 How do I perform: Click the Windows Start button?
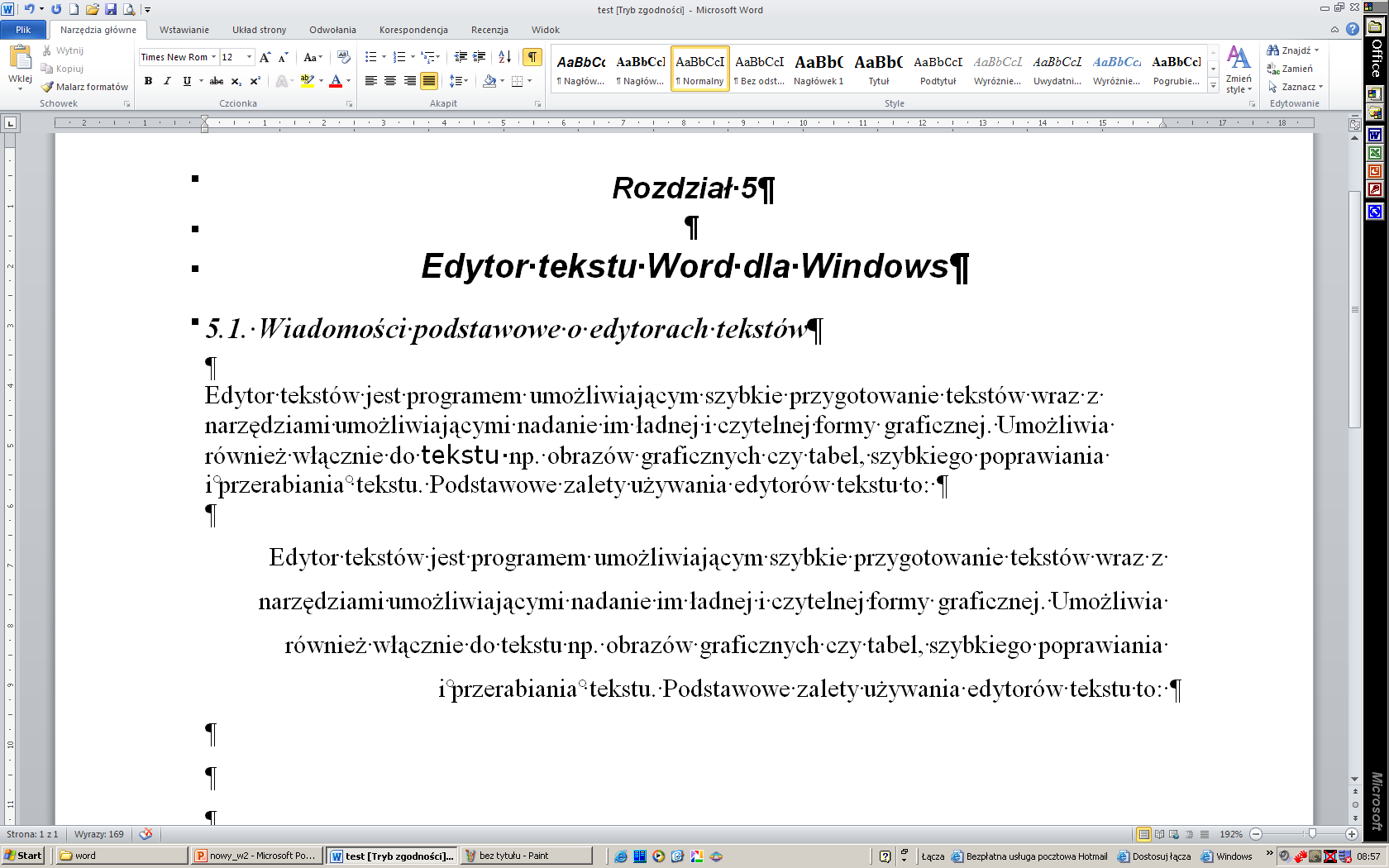coord(23,856)
